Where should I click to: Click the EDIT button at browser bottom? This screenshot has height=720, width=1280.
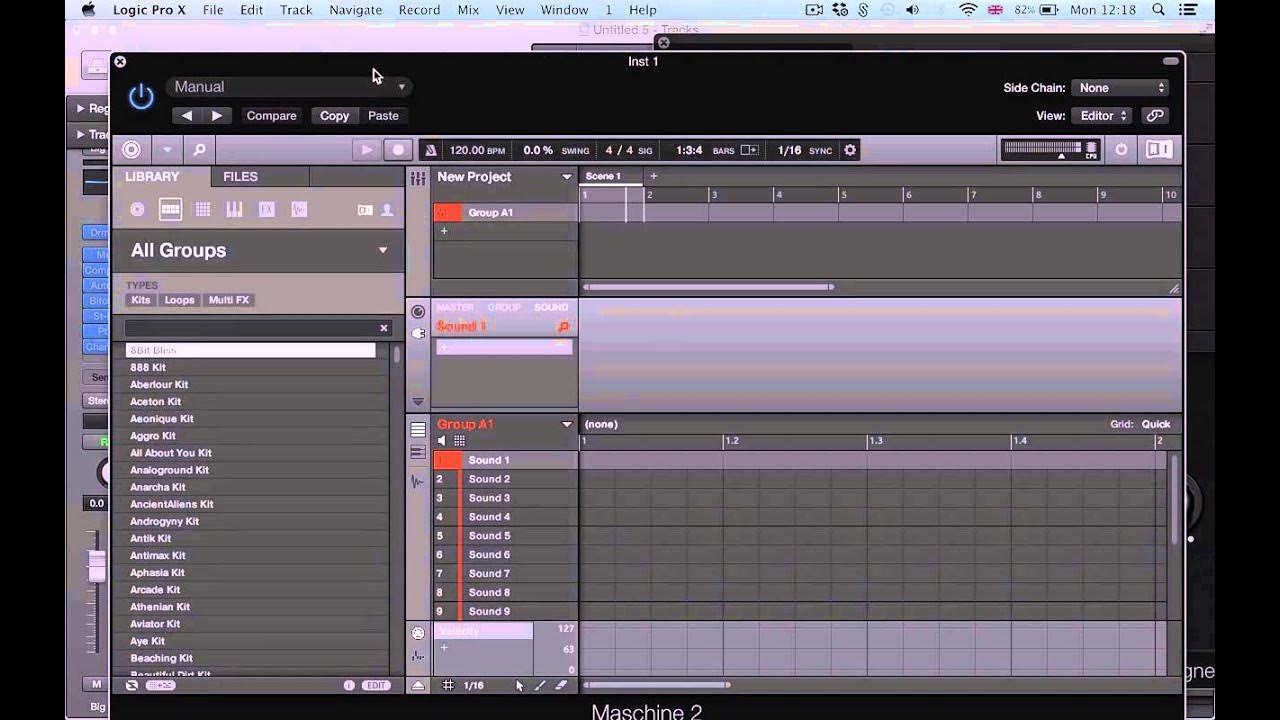click(x=376, y=685)
